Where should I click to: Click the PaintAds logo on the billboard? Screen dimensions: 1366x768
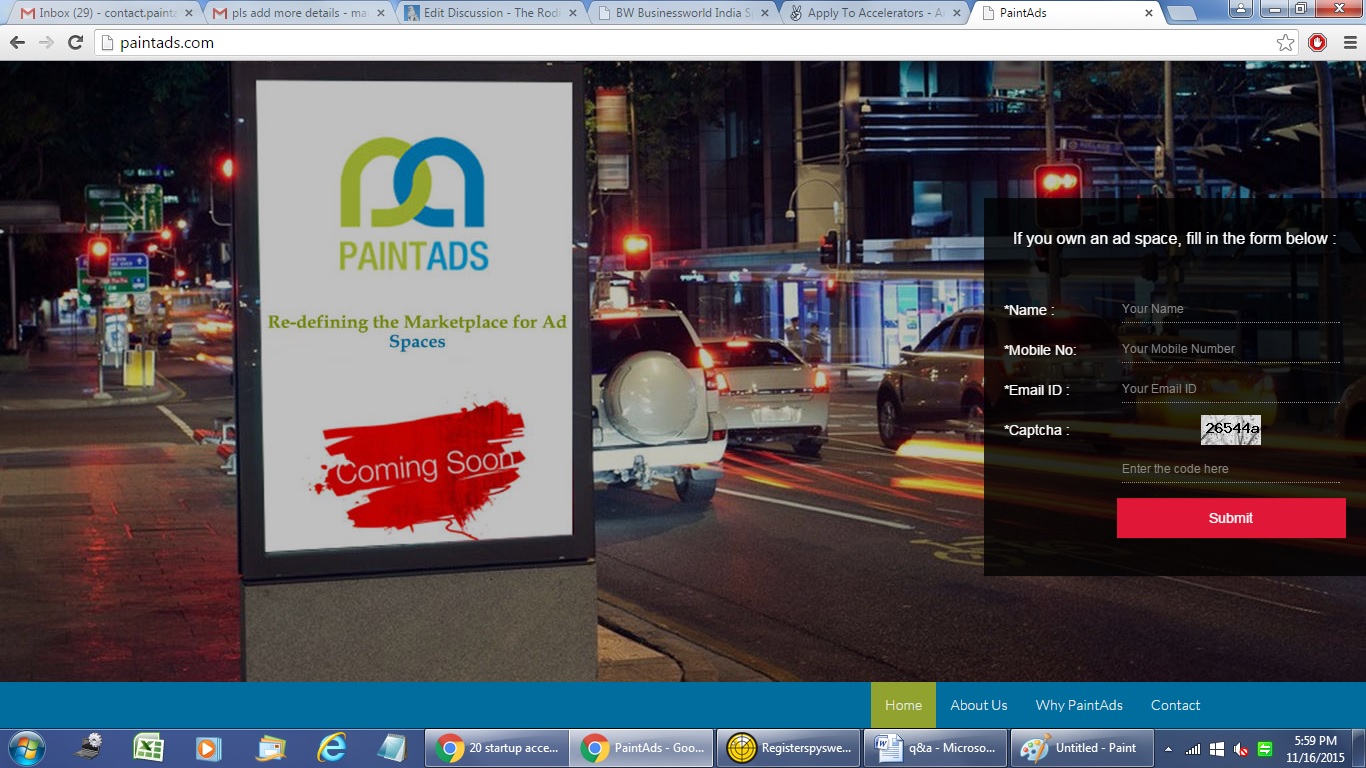(x=414, y=204)
